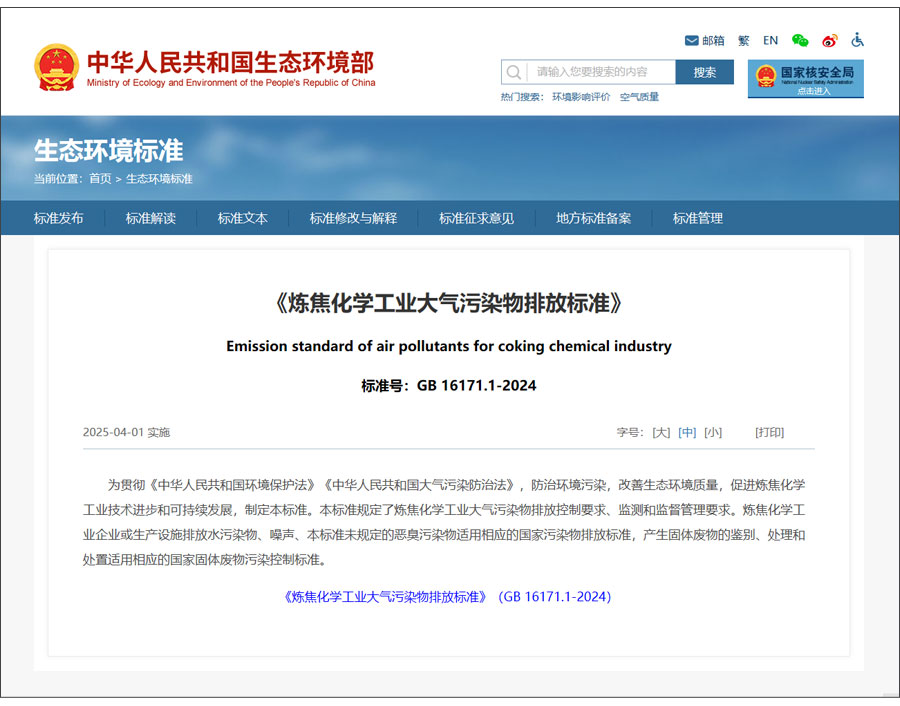900x706 pixels.
Task: Select the 地方标准备案 menu item
Action: tap(594, 218)
